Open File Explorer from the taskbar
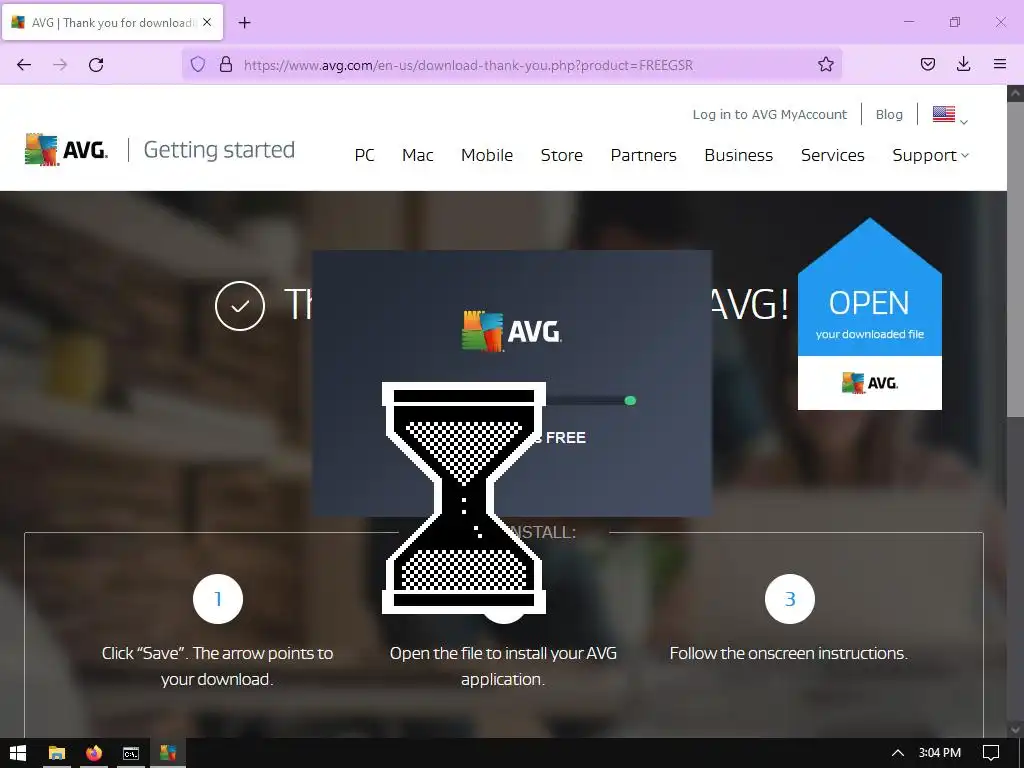1024x768 pixels. (x=57, y=753)
